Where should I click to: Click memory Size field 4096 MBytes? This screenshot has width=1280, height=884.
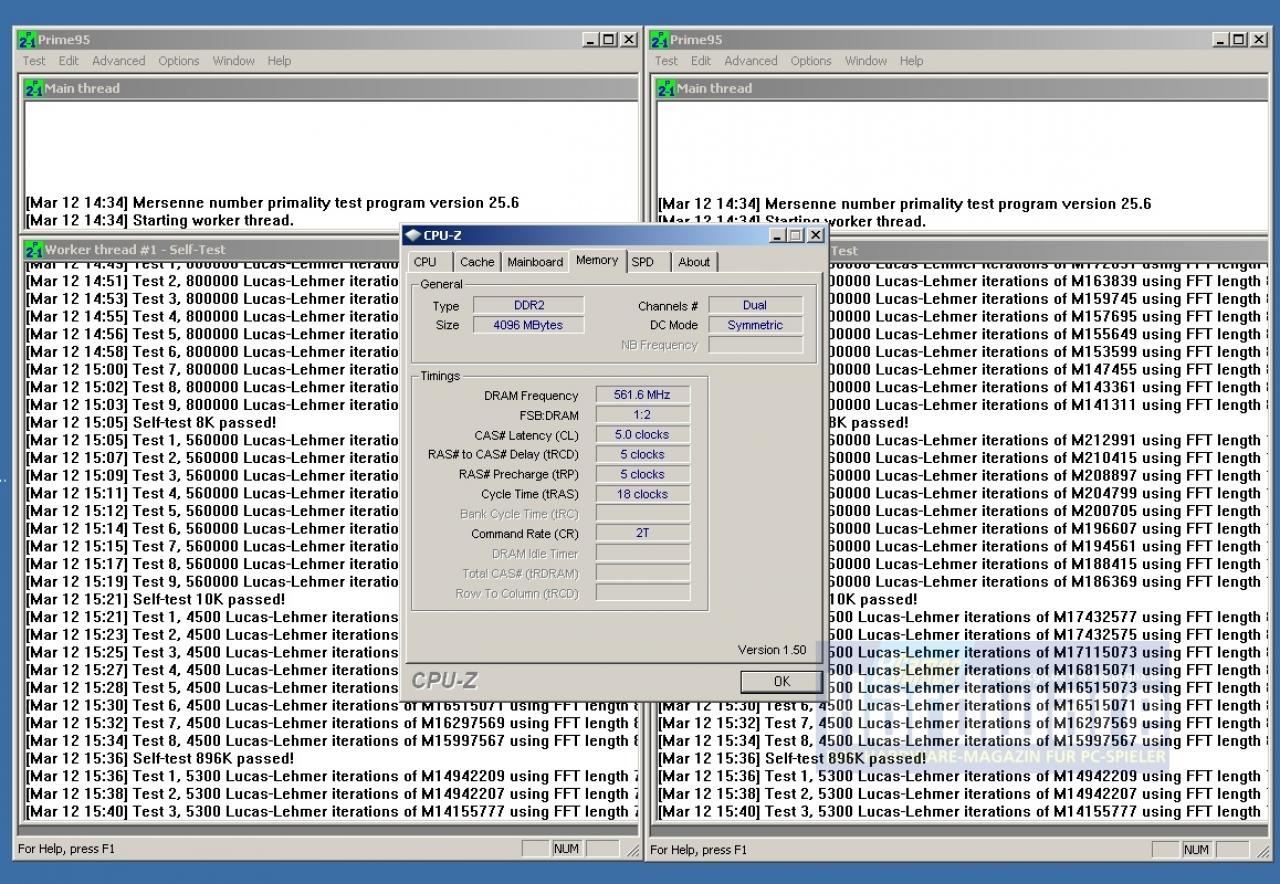pyautogui.click(x=528, y=325)
